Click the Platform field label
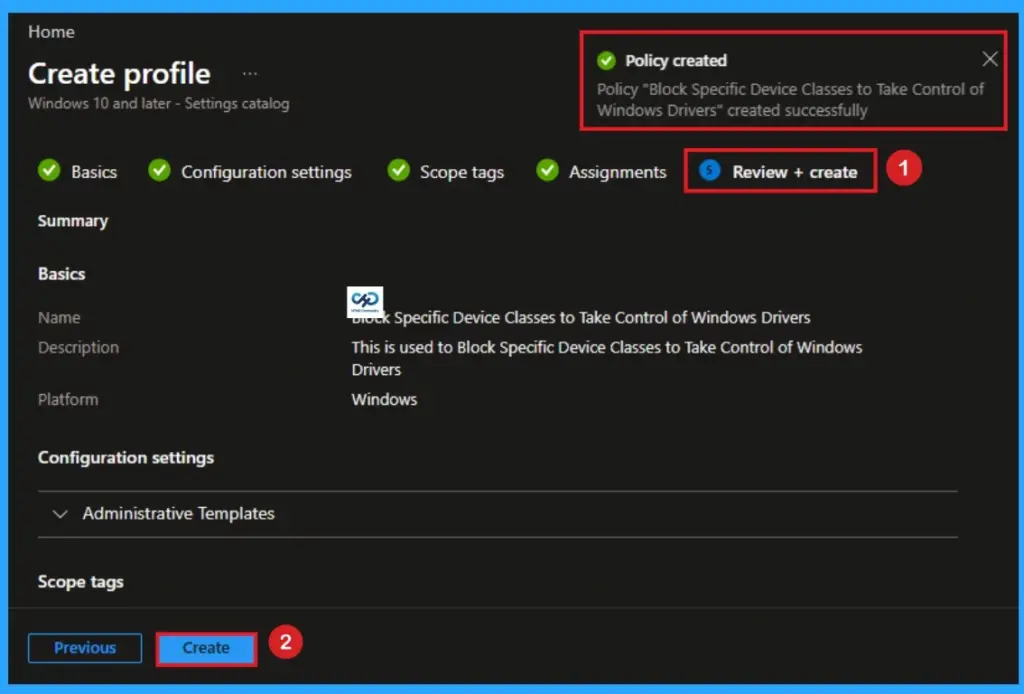The image size is (1024, 694). click(x=68, y=400)
